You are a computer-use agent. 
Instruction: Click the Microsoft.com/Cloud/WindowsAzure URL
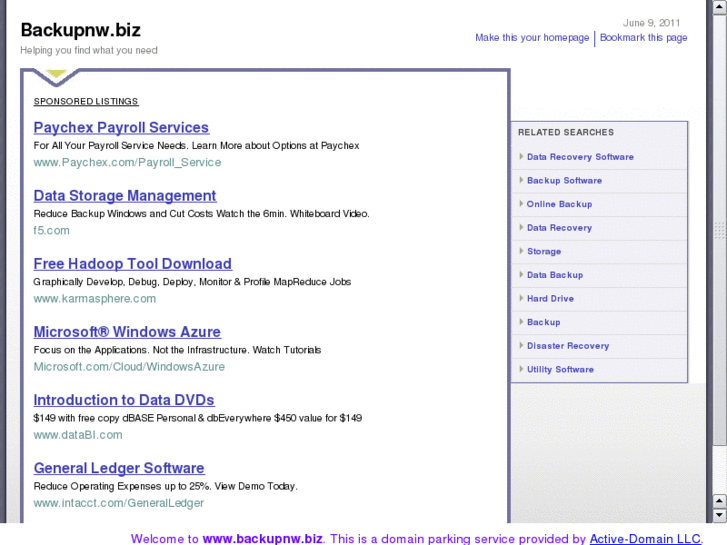[129, 367]
